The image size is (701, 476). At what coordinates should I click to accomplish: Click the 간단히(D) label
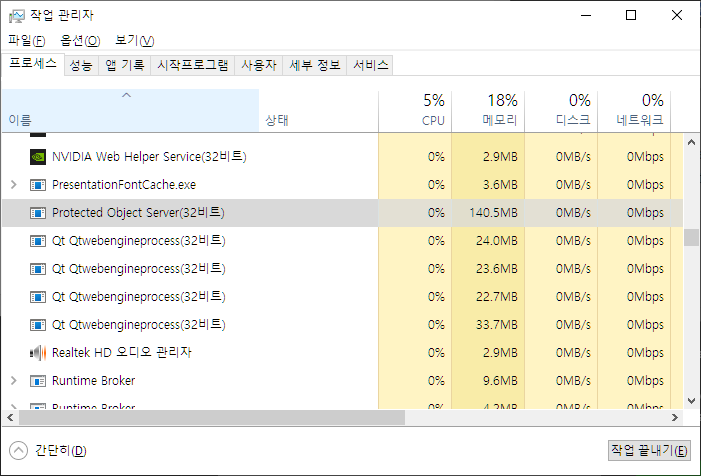[x=61, y=451]
